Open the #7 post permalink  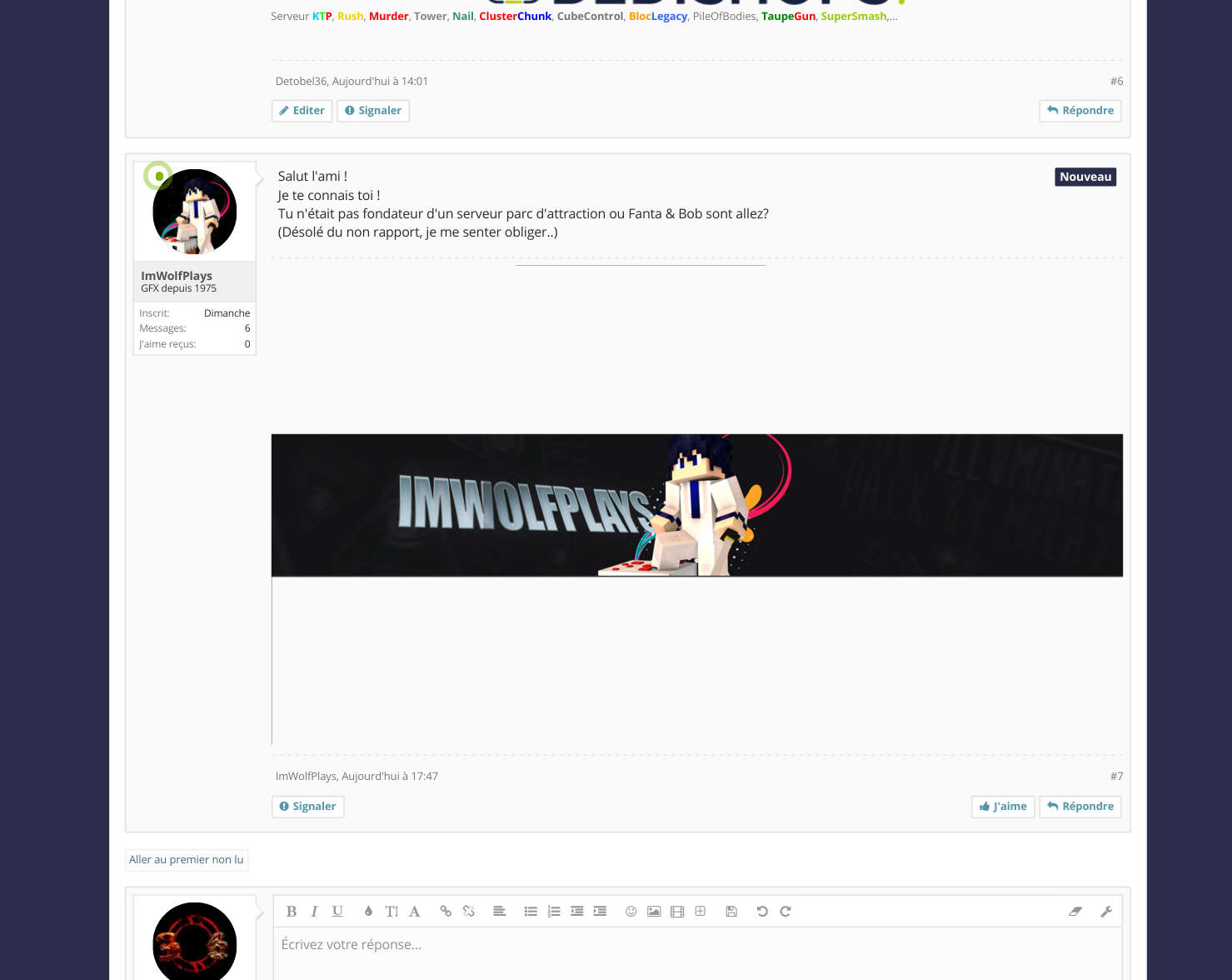click(1116, 777)
